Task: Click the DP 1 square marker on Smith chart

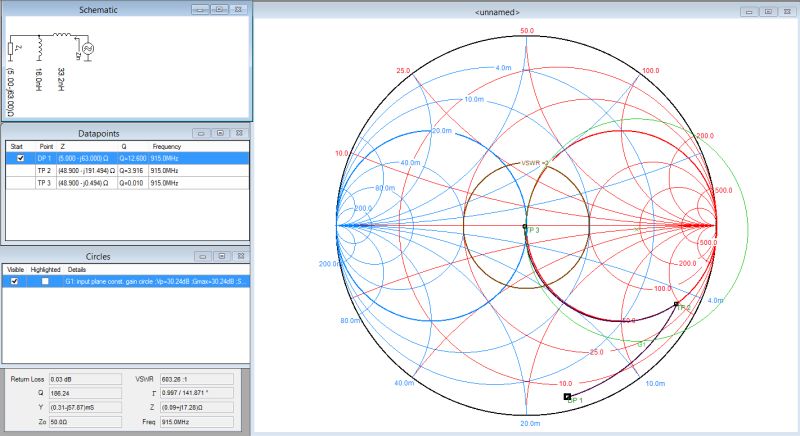Action: point(567,396)
